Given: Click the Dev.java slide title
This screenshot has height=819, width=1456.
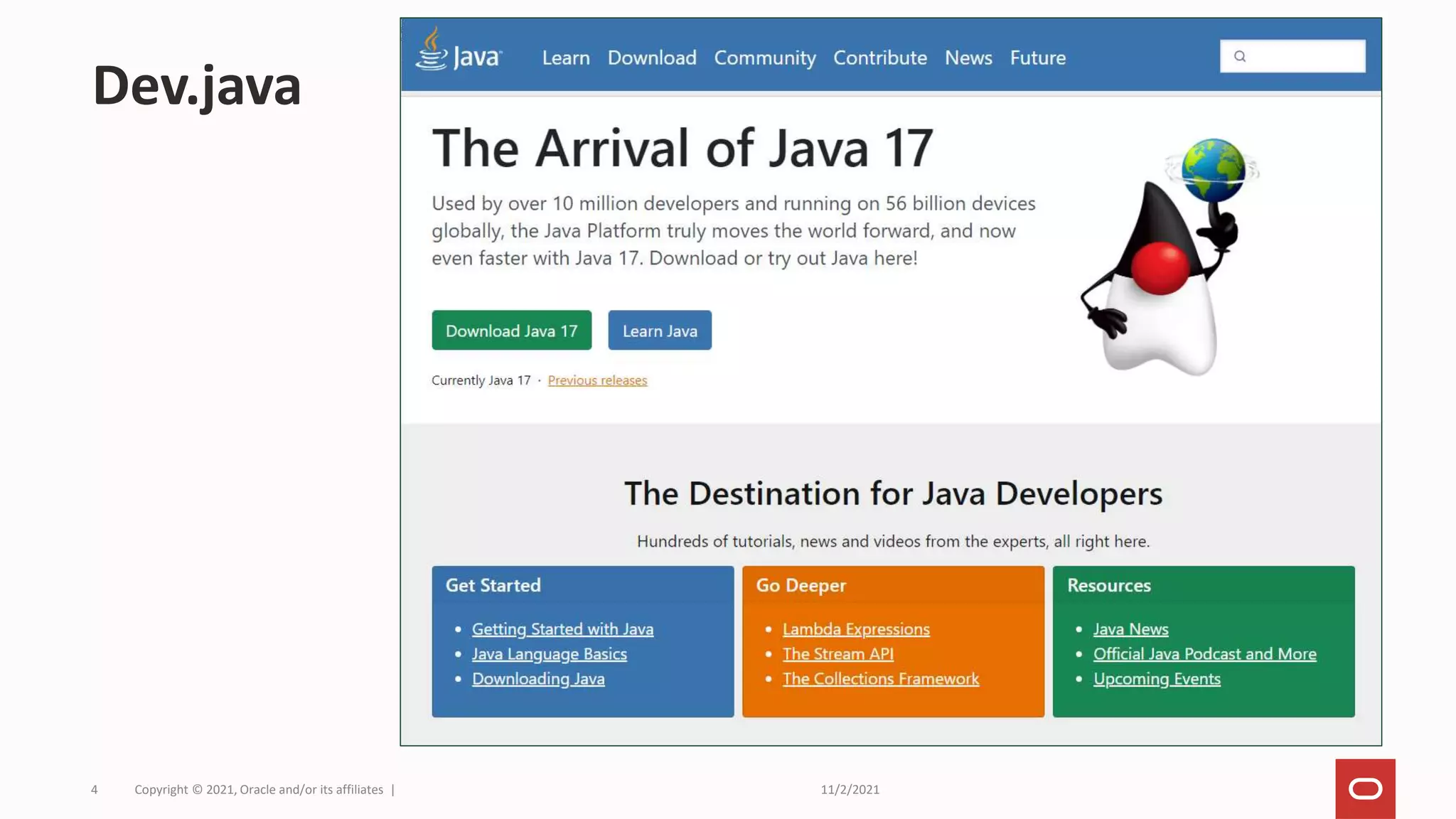Looking at the screenshot, I should [197, 86].
